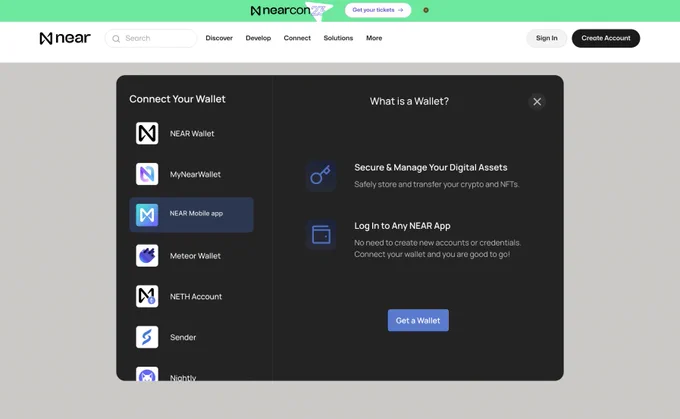680x419 pixels.
Task: Focus the Search input field
Action: pyautogui.click(x=151, y=38)
